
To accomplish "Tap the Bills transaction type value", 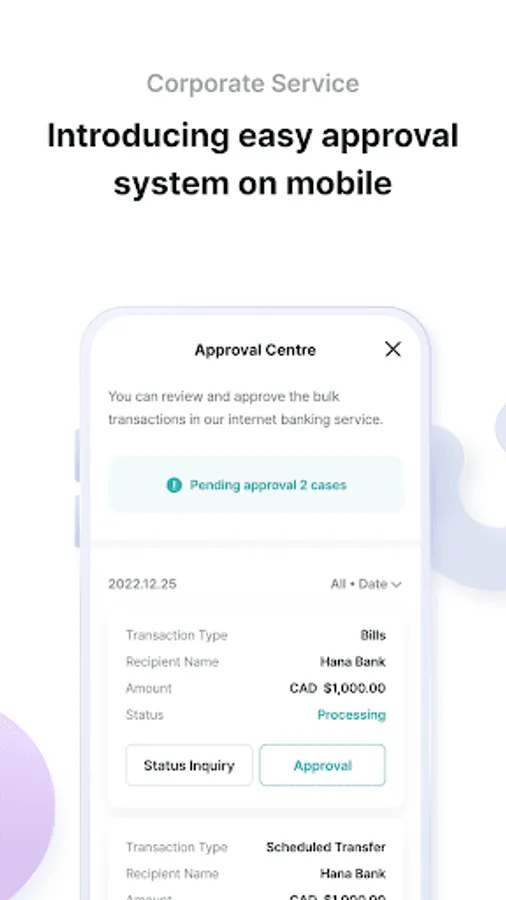I will coord(373,635).
